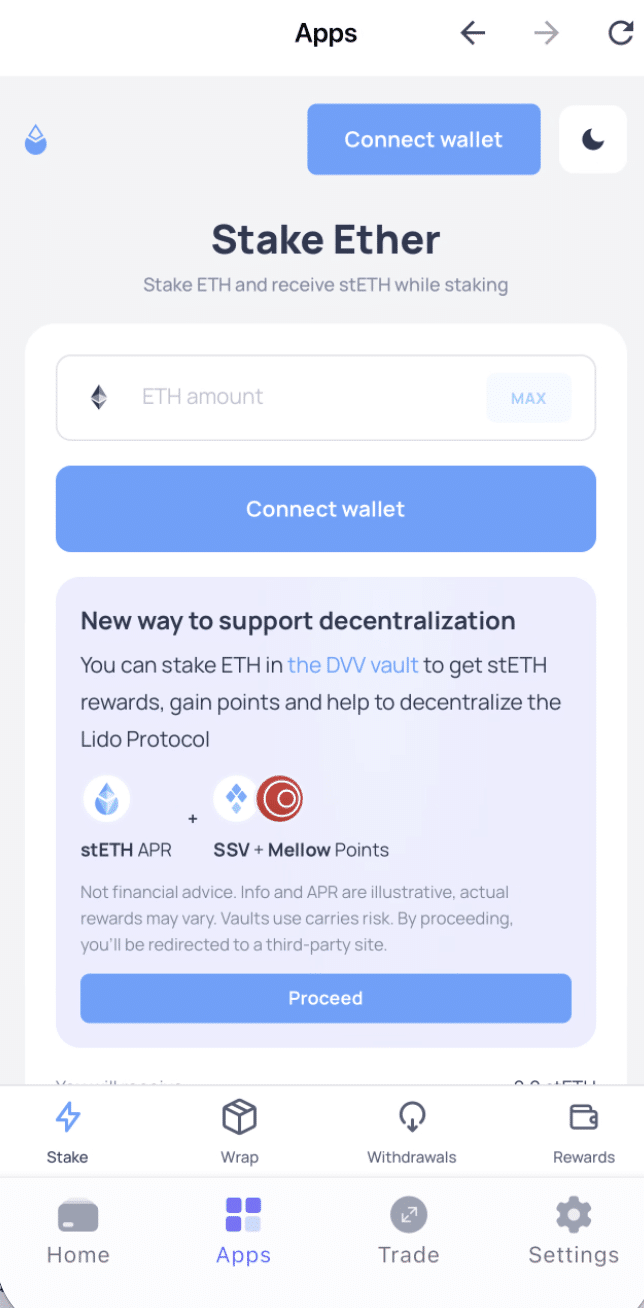Click the MAX amount button
Screen dimensions: 644x1308
tap(528, 397)
